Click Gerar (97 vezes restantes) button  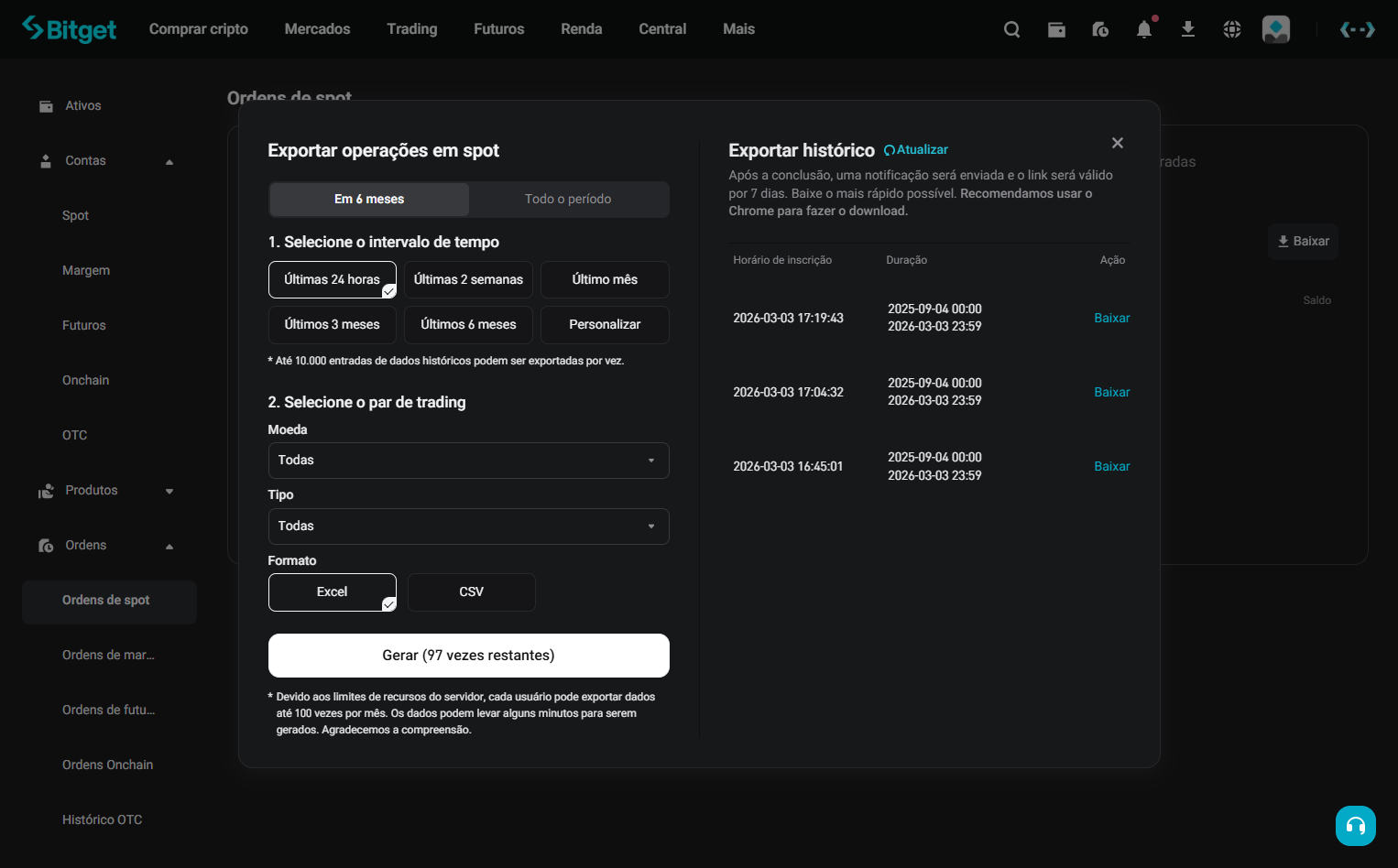pyautogui.click(x=469, y=656)
